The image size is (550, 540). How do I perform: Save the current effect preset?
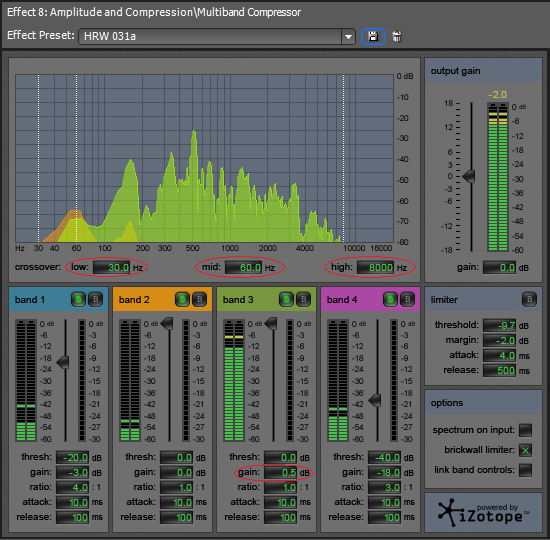pyautogui.click(x=373, y=36)
